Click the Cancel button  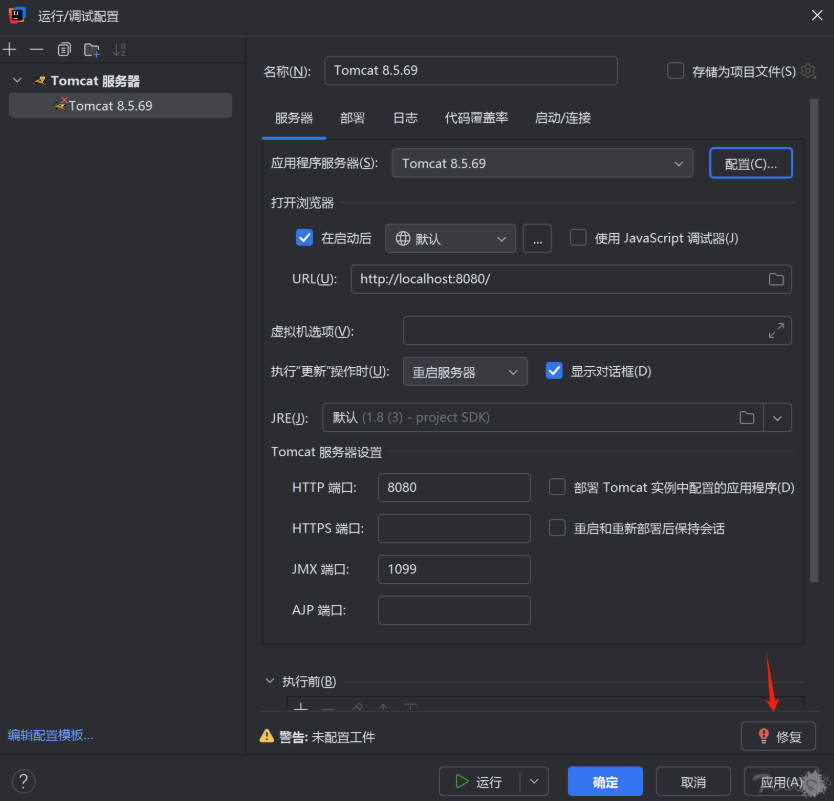693,781
